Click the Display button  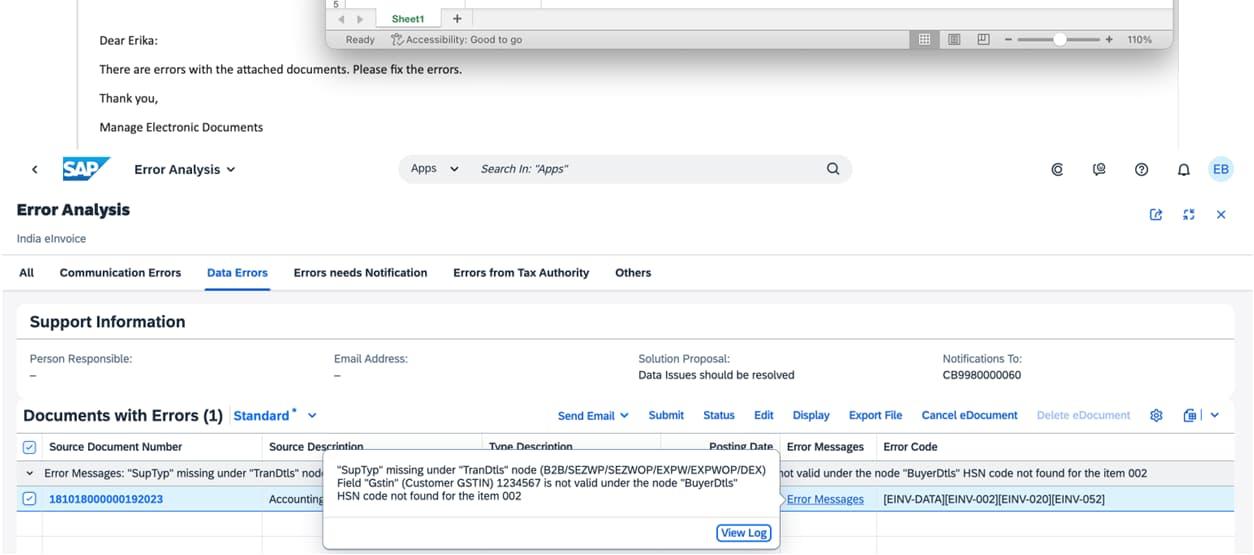pyautogui.click(x=811, y=415)
